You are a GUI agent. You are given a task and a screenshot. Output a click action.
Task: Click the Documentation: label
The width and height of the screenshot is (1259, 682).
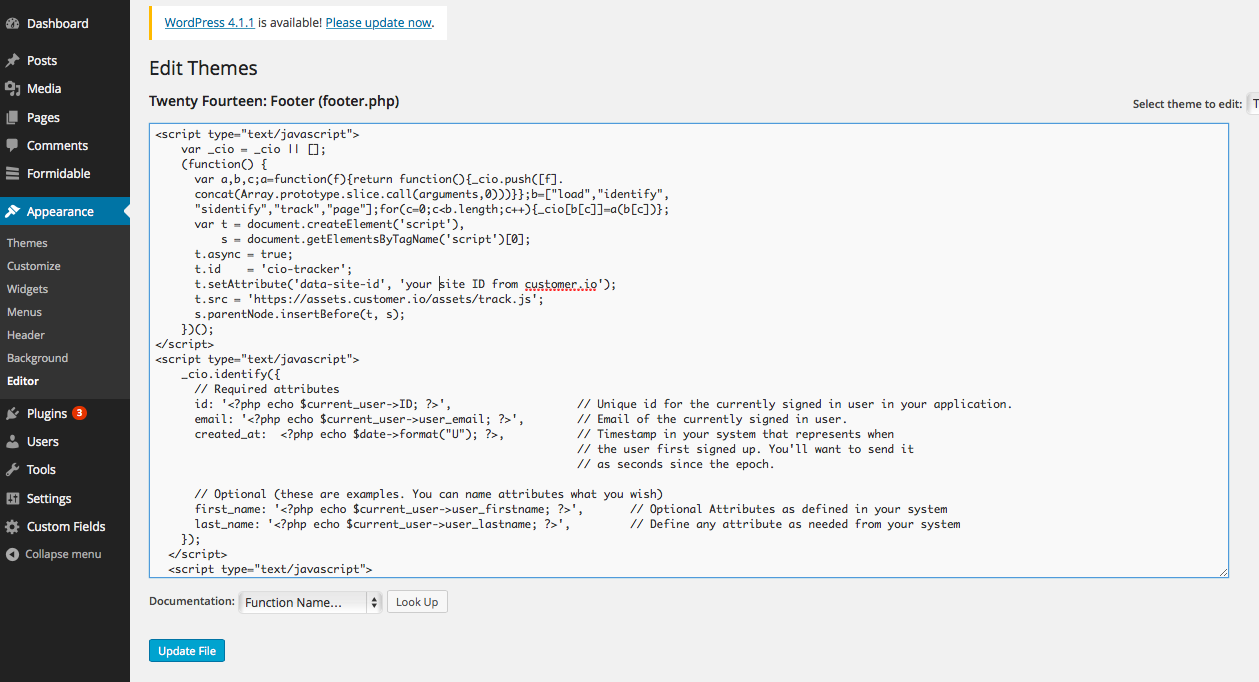pos(192,602)
